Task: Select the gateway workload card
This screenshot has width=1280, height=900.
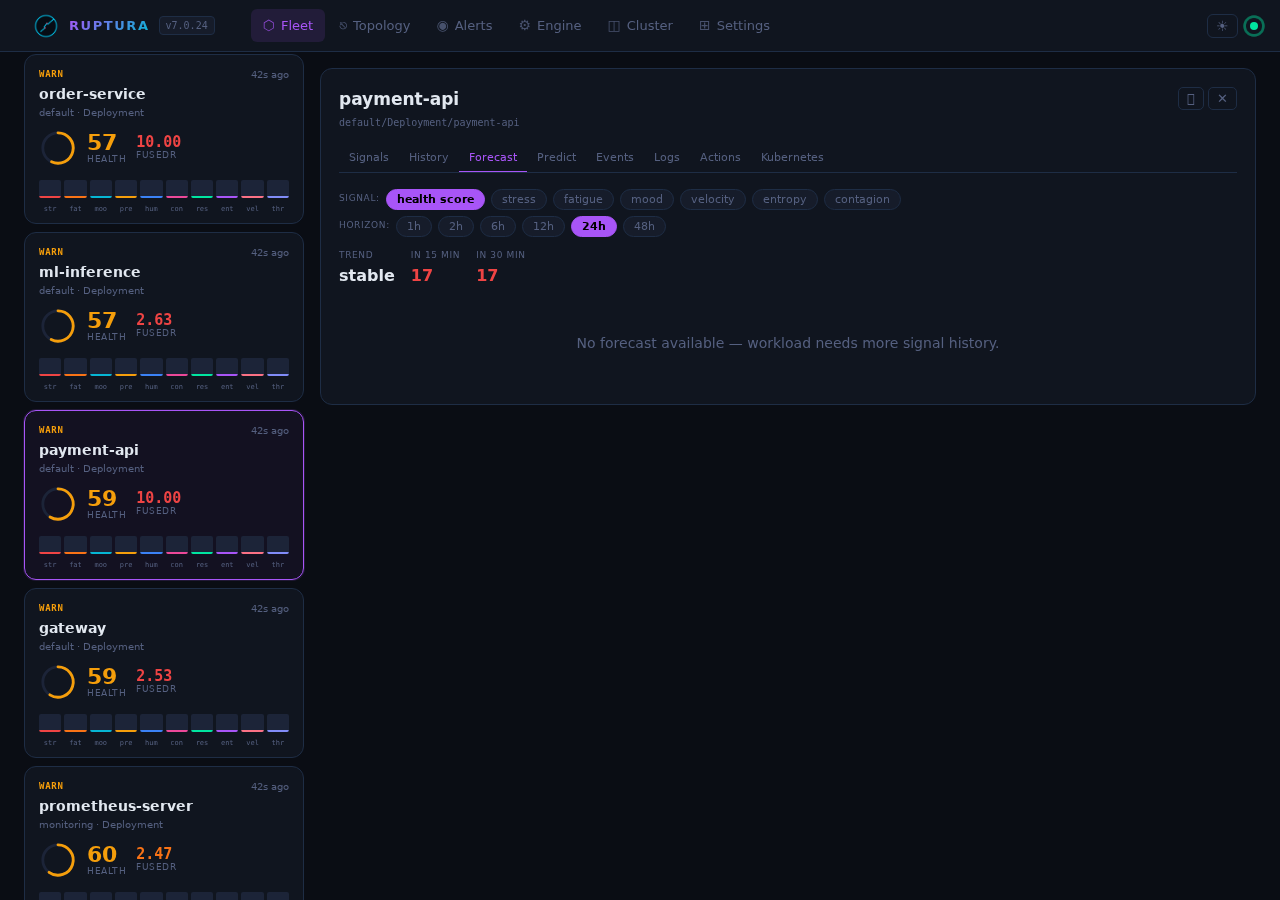Action: coord(164,673)
